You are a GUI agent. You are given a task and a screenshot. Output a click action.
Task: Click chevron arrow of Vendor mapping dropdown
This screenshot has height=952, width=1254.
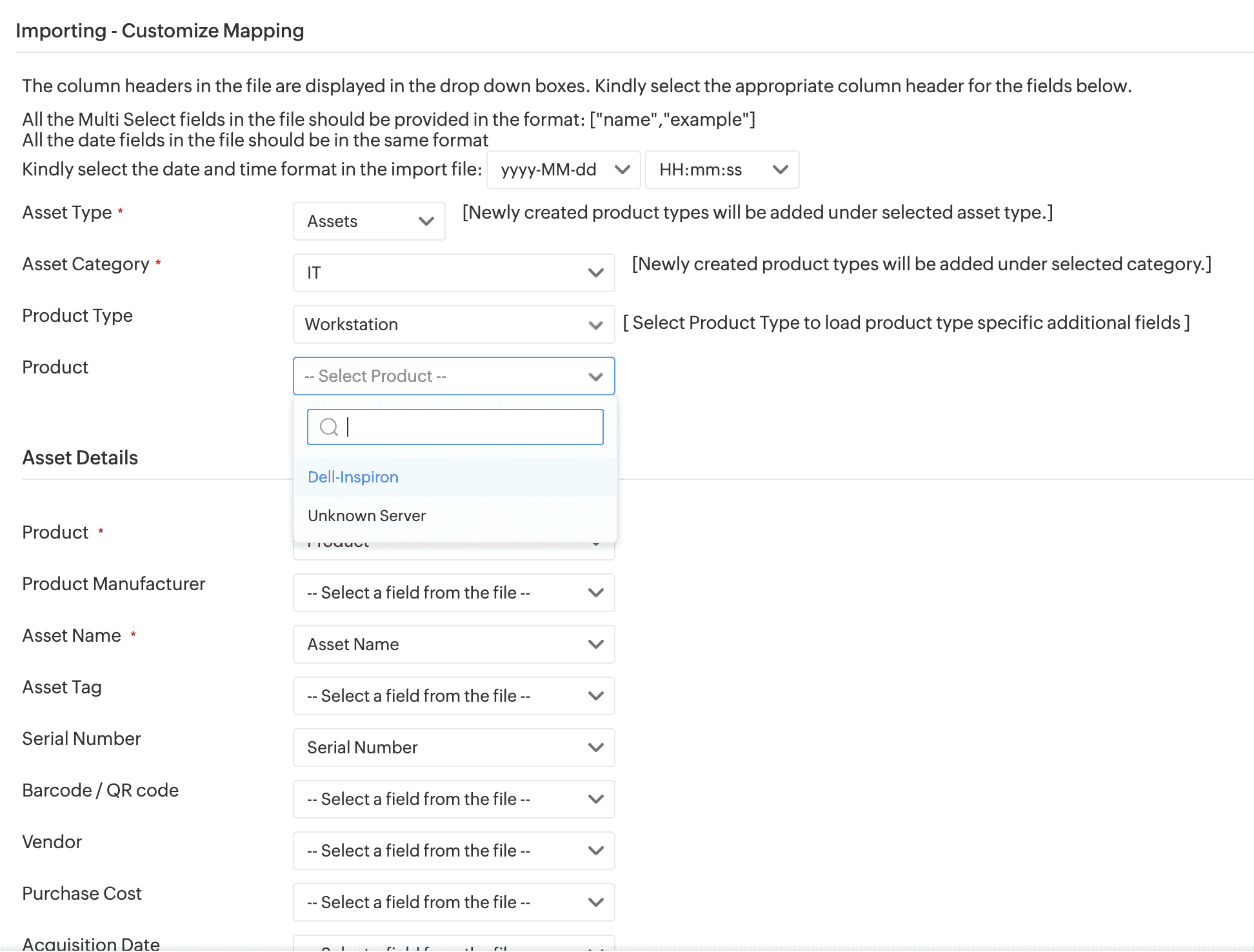point(596,851)
